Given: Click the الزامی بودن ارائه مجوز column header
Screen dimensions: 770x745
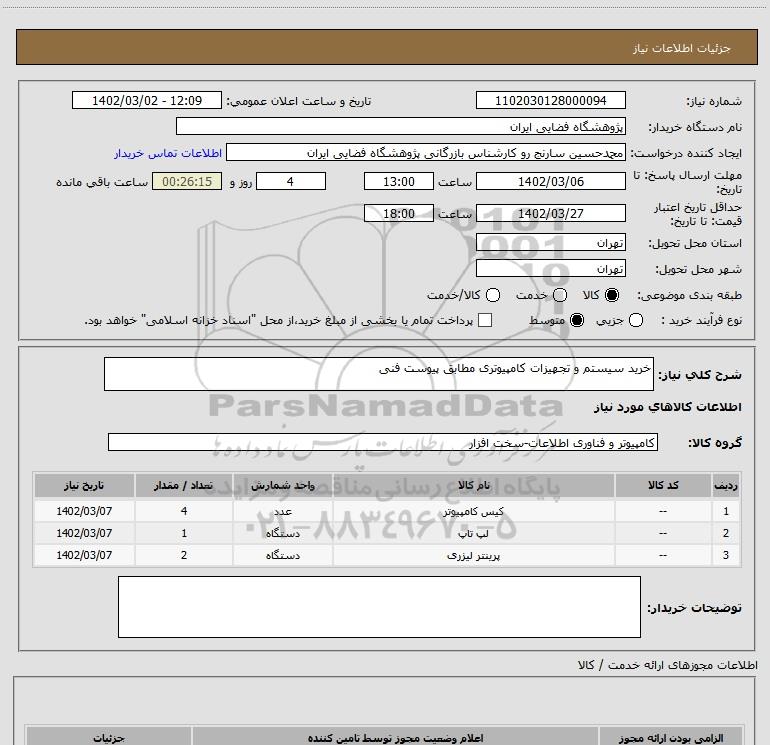Looking at the screenshot, I should [x=671, y=738].
